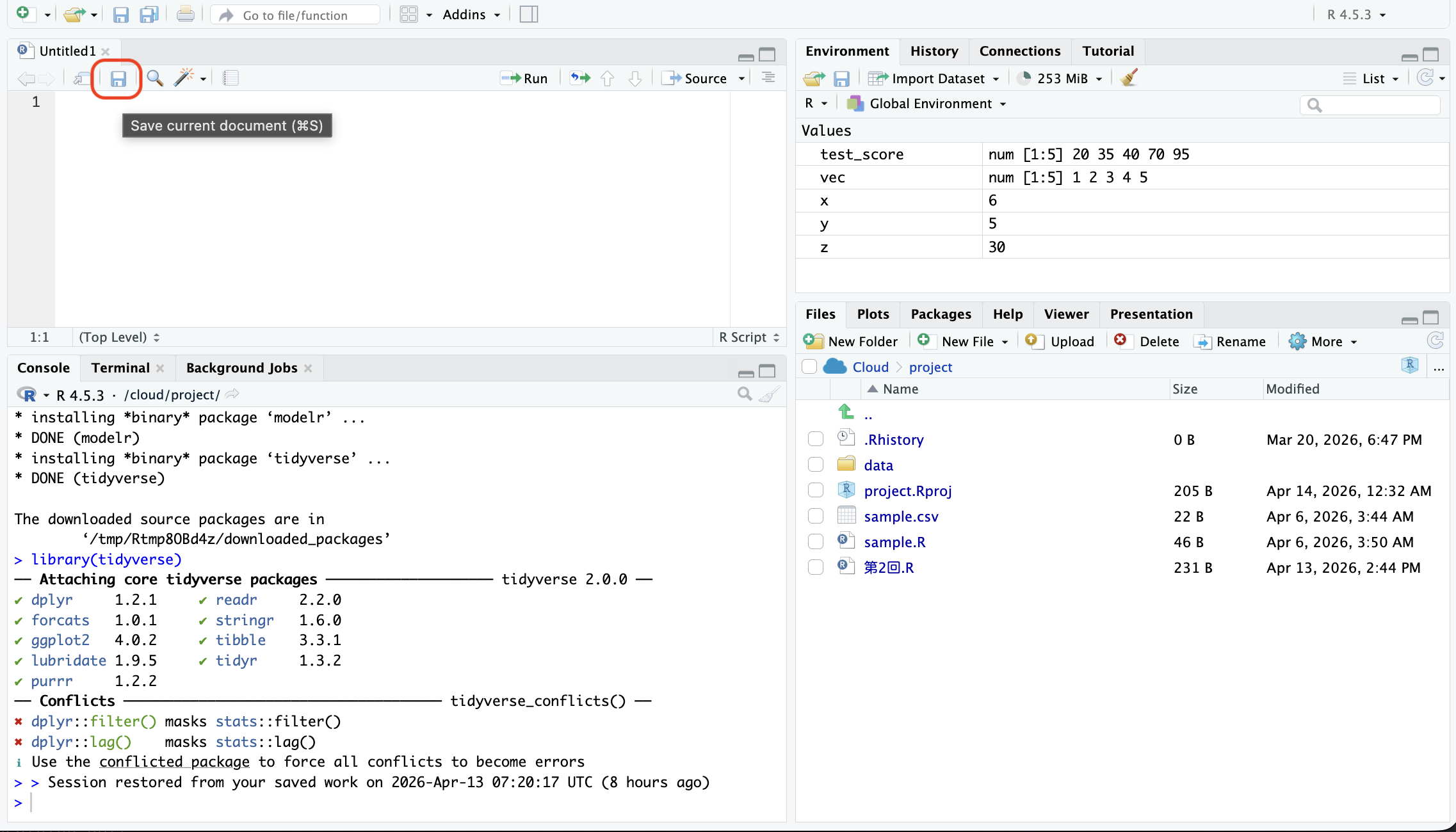Clear environment objects with broom icon
The width and height of the screenshot is (1456, 832).
(1129, 78)
